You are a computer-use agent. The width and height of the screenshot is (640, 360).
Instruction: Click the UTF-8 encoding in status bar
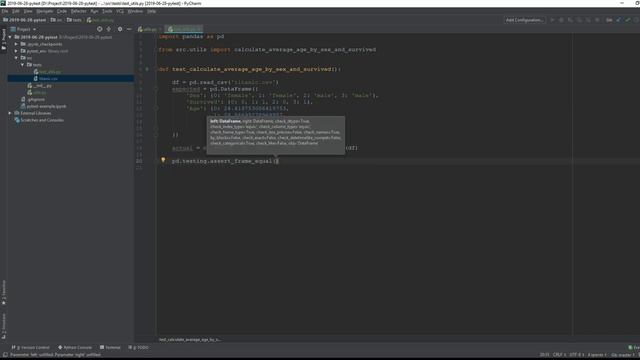pos(576,355)
